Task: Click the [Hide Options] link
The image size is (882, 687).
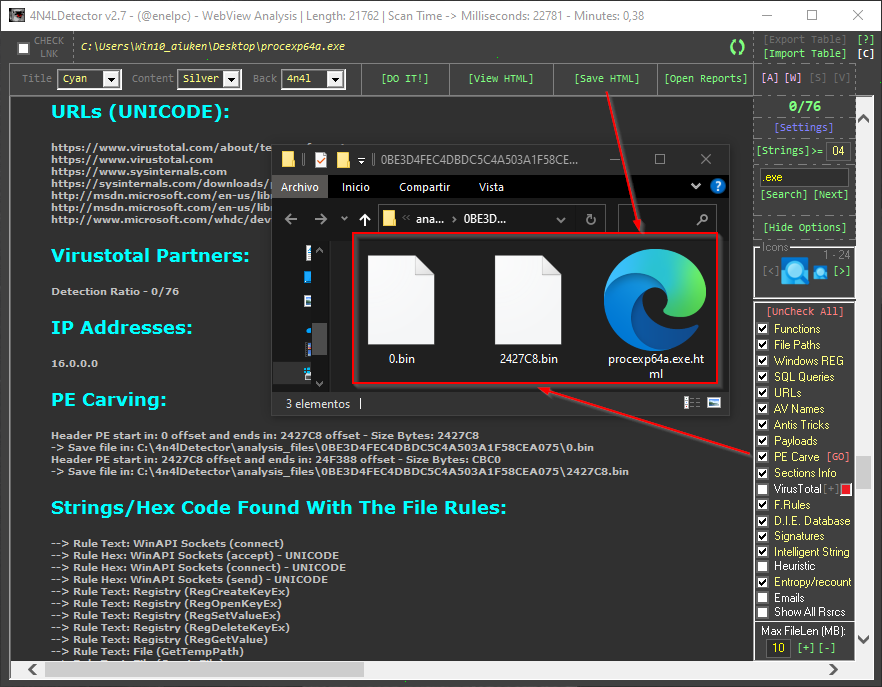Action: (804, 227)
